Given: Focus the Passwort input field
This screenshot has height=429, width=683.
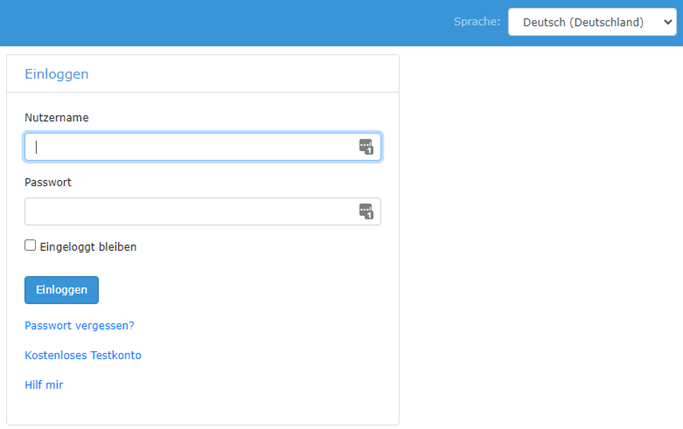Looking at the screenshot, I should click(203, 211).
